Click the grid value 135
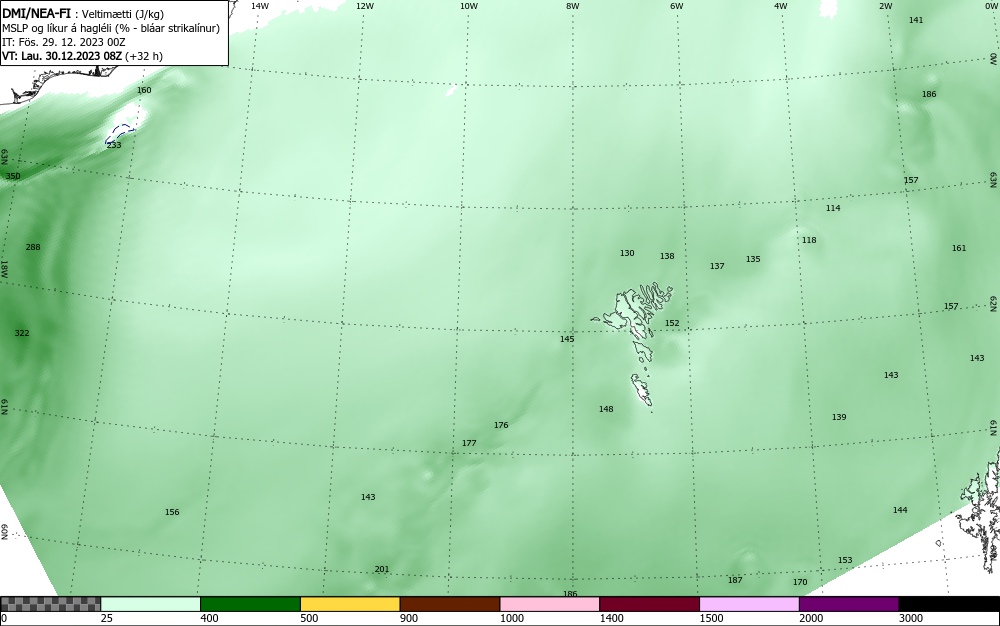The height and width of the screenshot is (626, 1000). tap(753, 259)
